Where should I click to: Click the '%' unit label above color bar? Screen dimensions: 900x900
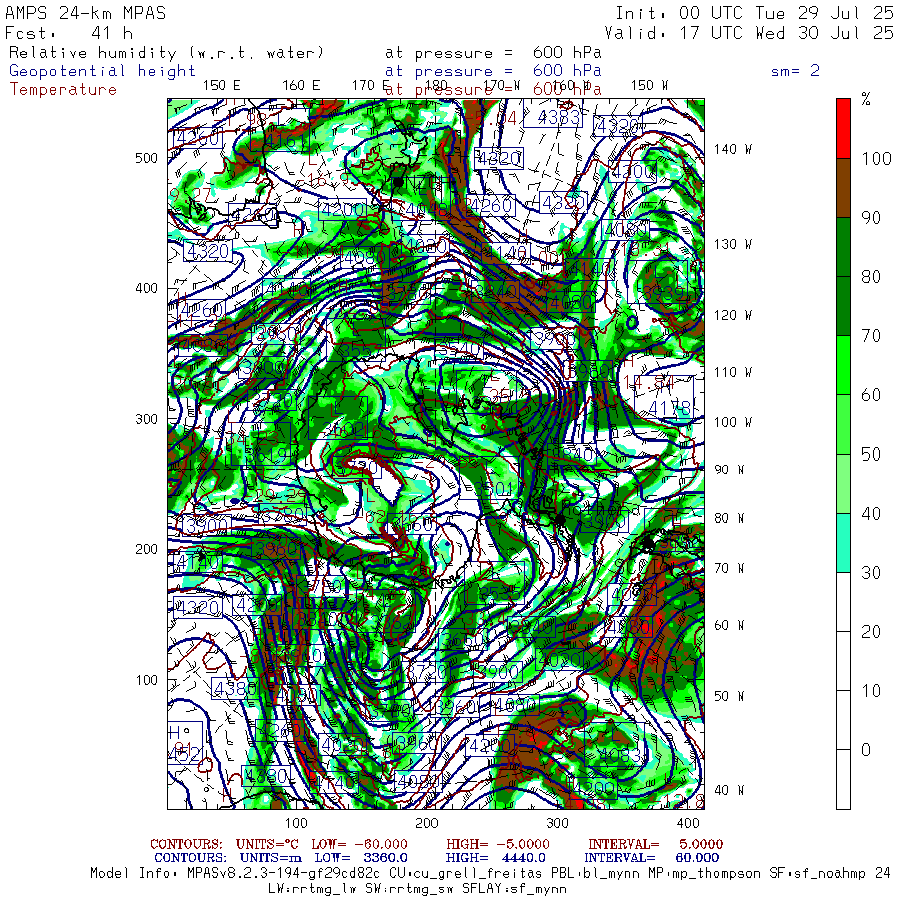[866, 99]
